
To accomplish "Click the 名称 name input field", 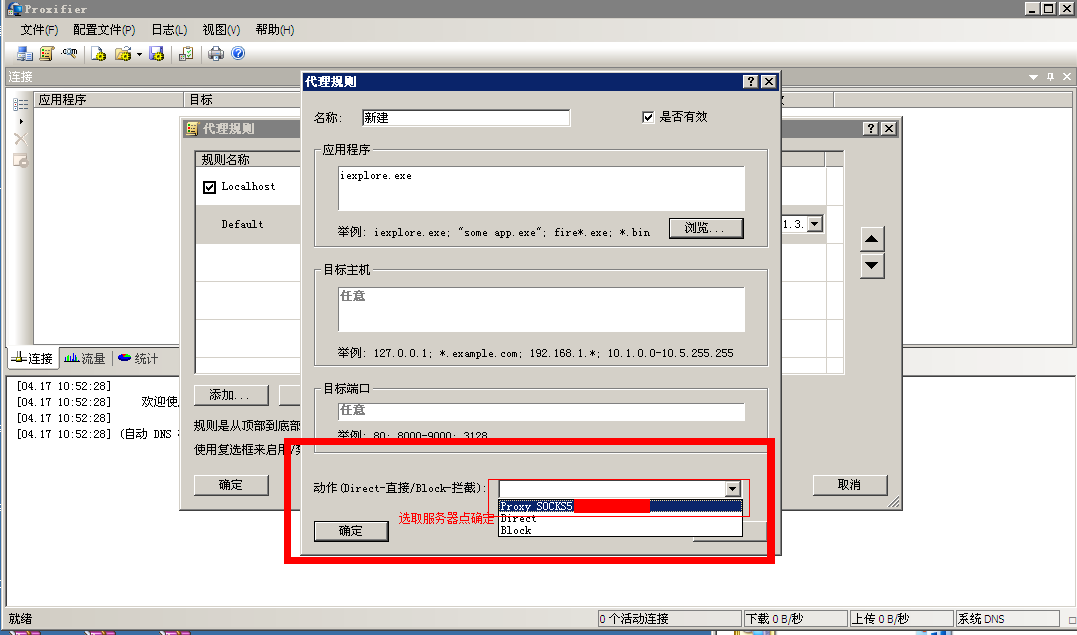I will click(465, 118).
